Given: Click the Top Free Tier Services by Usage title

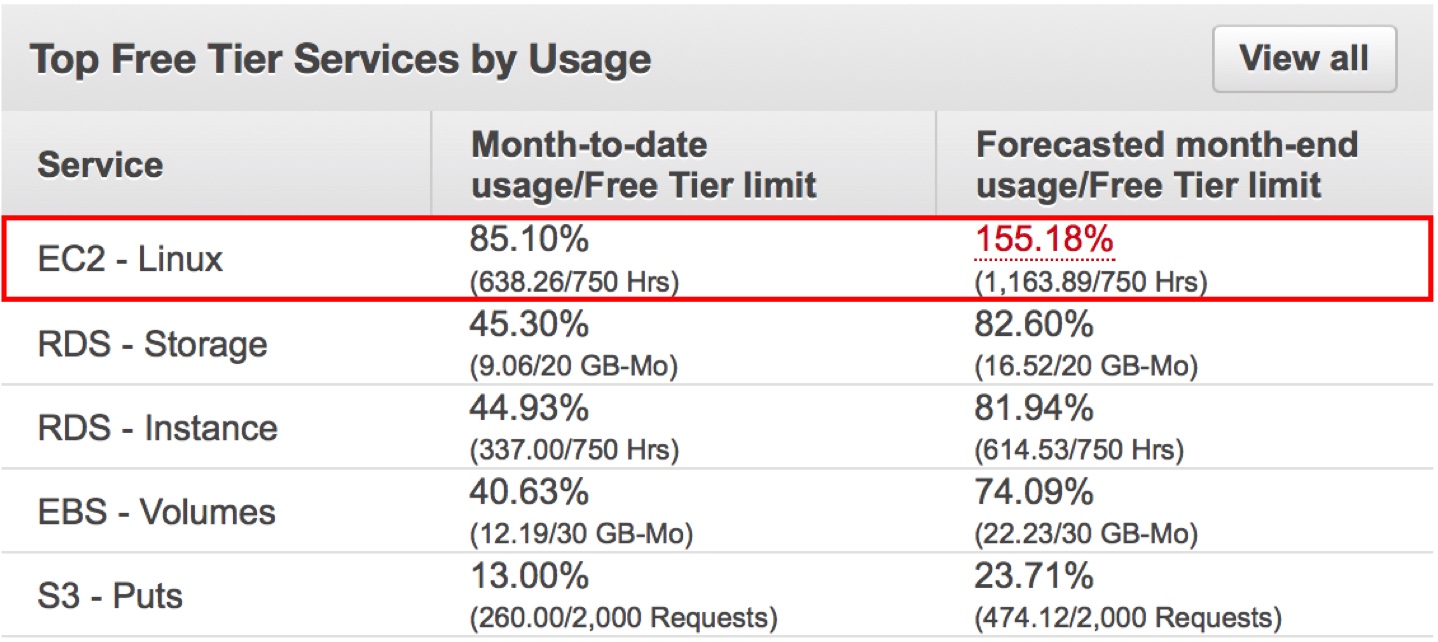Looking at the screenshot, I should click(x=340, y=58).
